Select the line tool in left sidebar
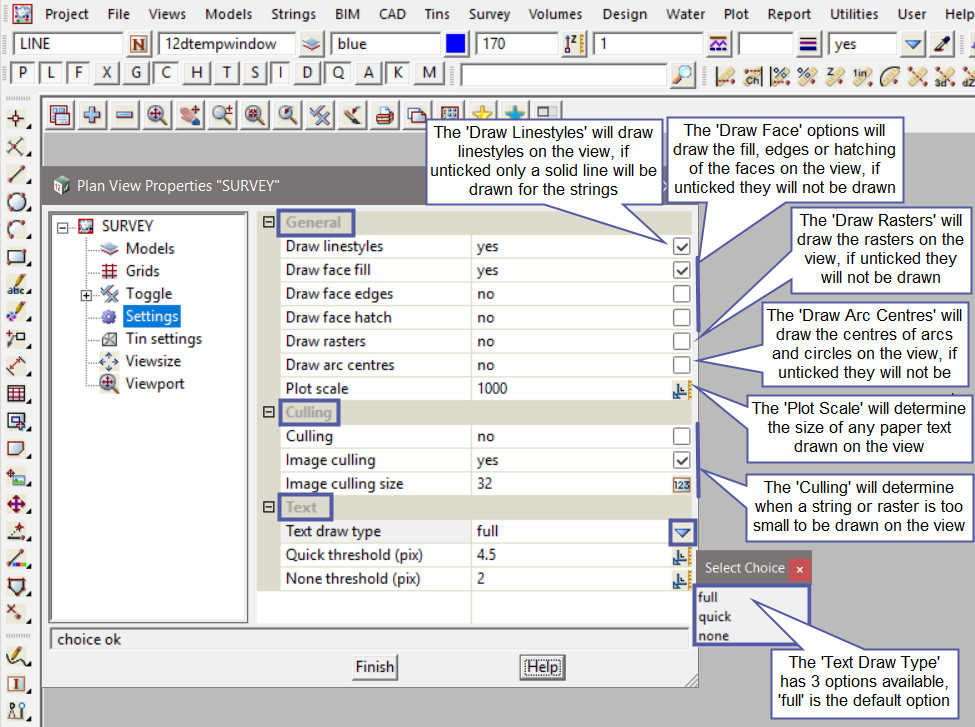Image resolution: width=975 pixels, height=727 pixels. (x=16, y=175)
